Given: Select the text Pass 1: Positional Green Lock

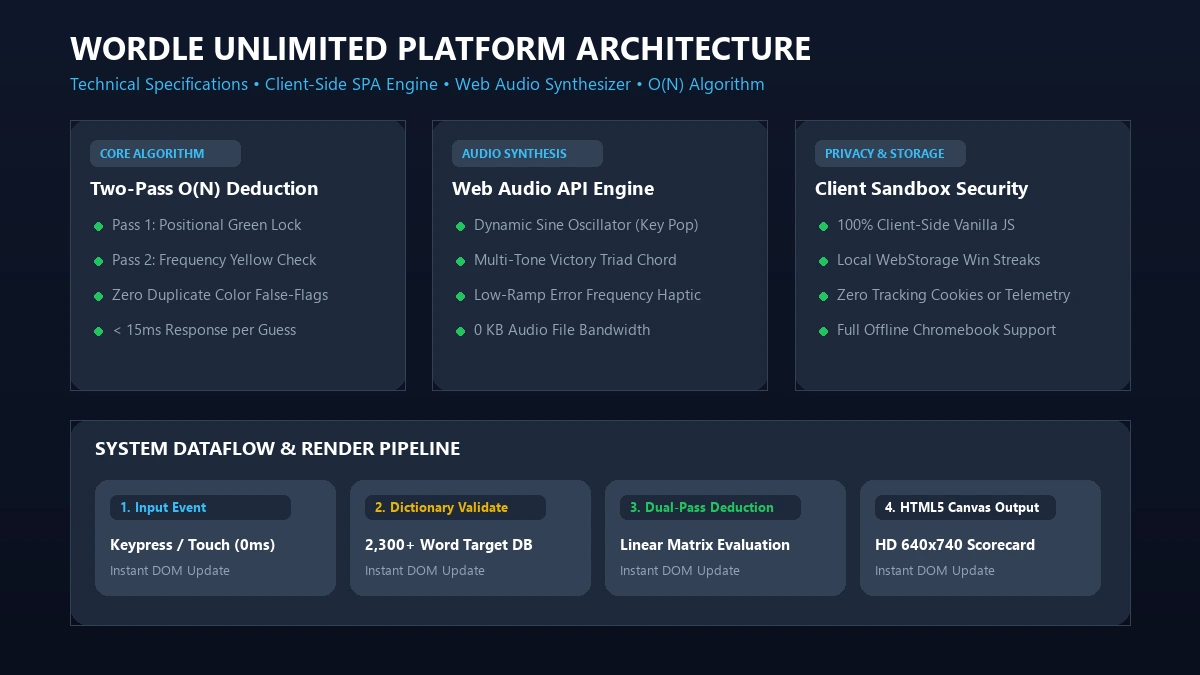Looking at the screenshot, I should click(206, 225).
